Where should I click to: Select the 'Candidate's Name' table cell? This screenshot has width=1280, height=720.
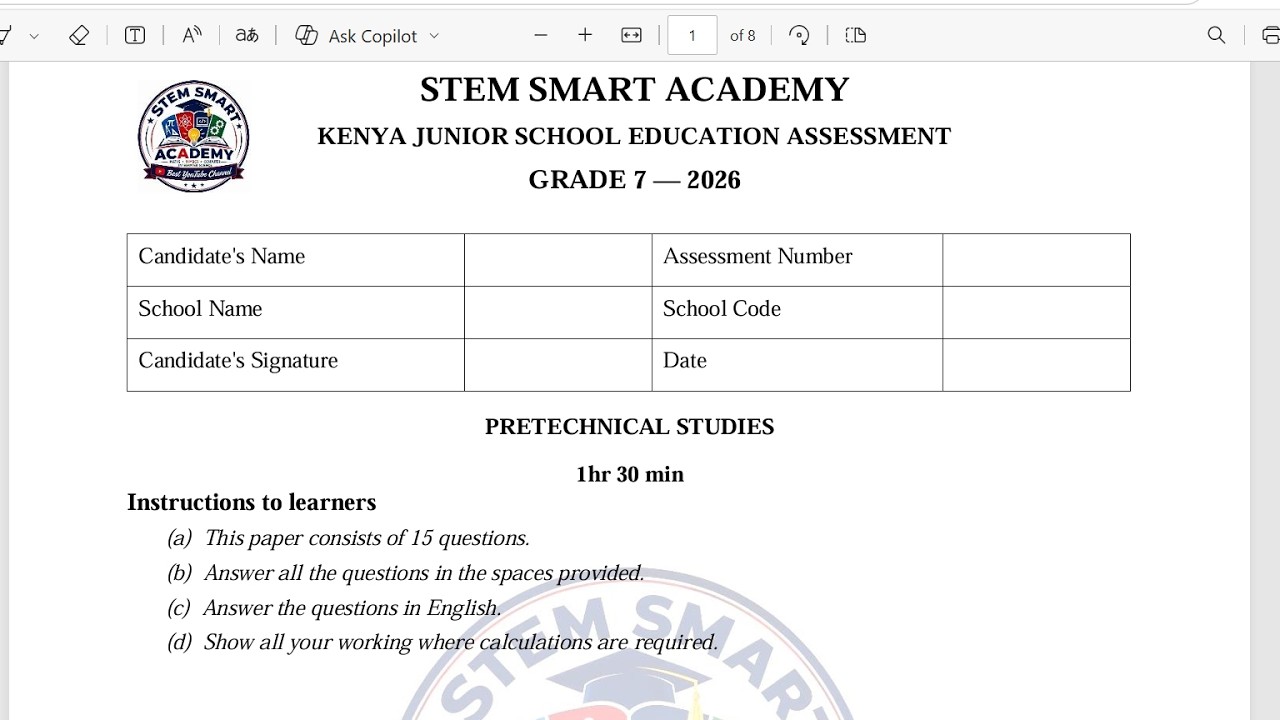296,260
